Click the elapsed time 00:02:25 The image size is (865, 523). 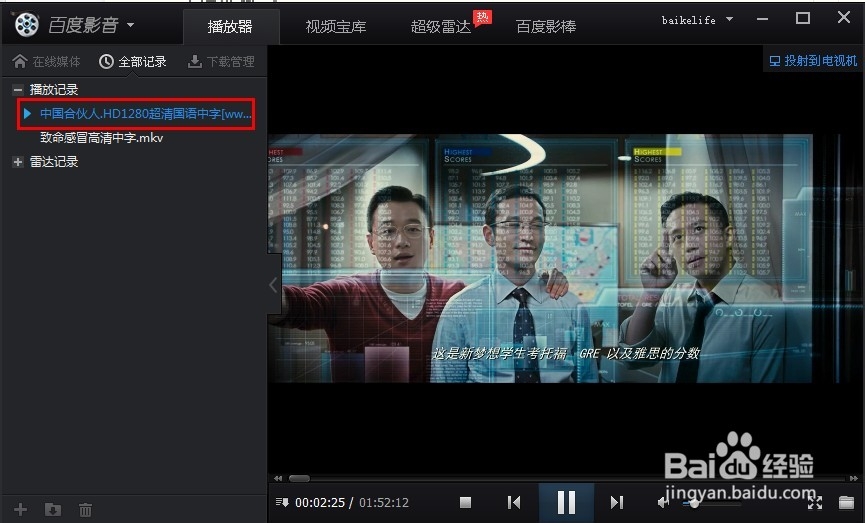click(320, 503)
